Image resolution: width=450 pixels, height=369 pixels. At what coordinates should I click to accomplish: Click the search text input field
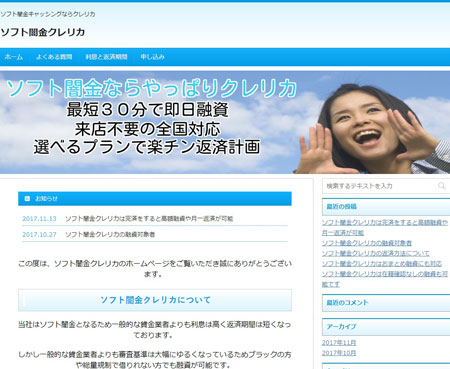[x=380, y=186]
